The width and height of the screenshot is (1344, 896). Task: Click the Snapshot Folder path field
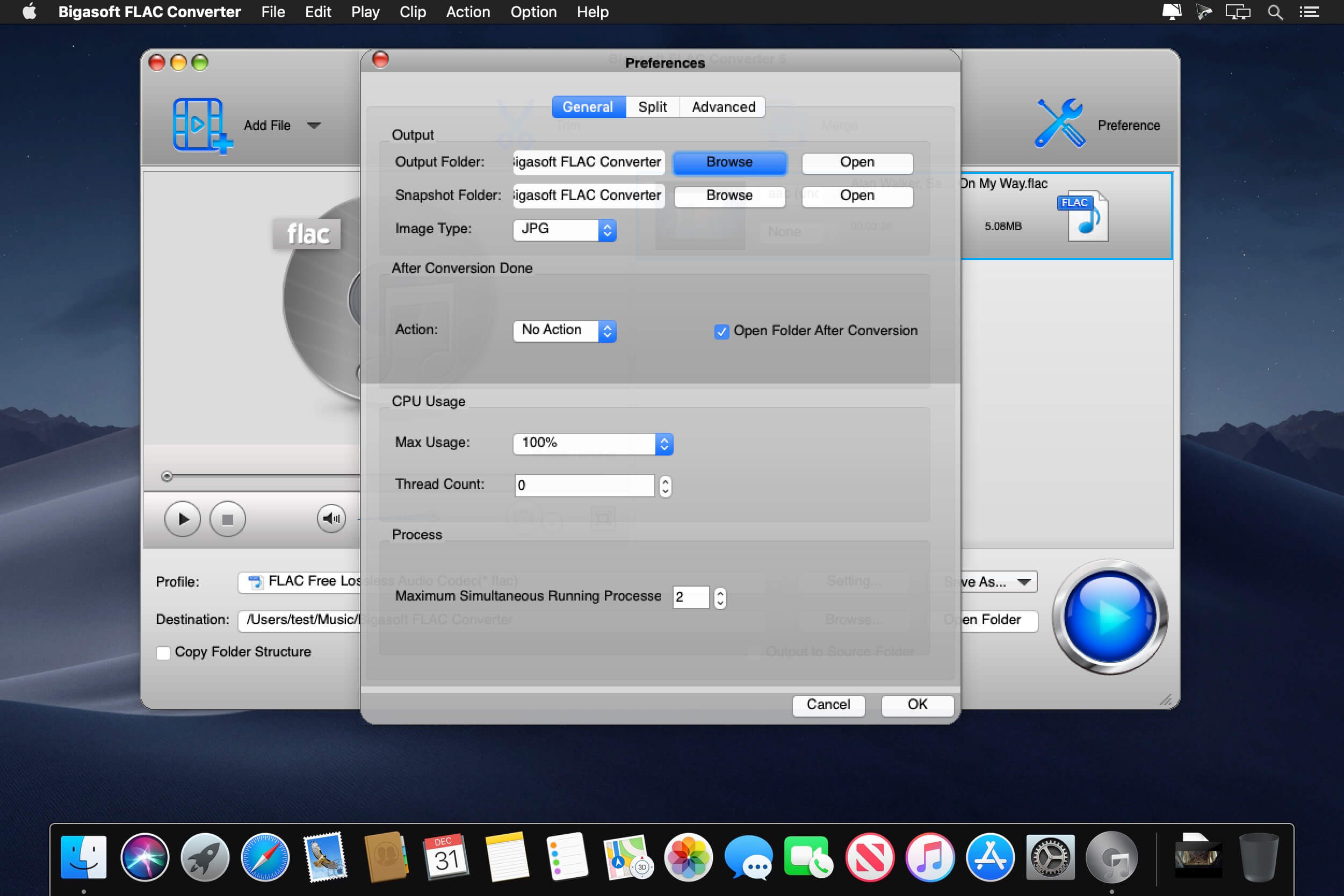[x=589, y=196]
